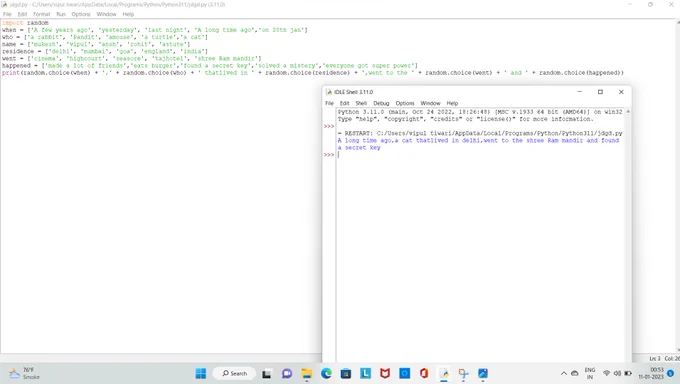Click the line defining the 'residence' list

pyautogui.click(x=105, y=51)
